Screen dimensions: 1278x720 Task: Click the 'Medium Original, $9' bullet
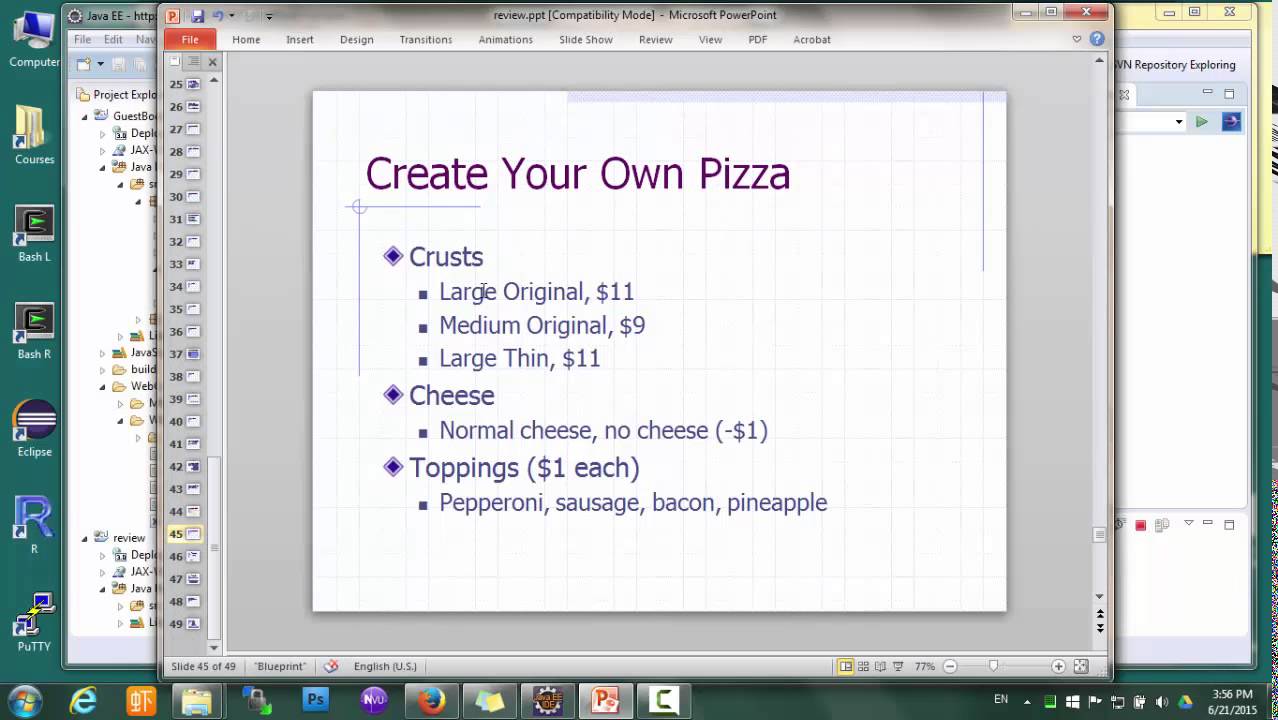point(542,325)
